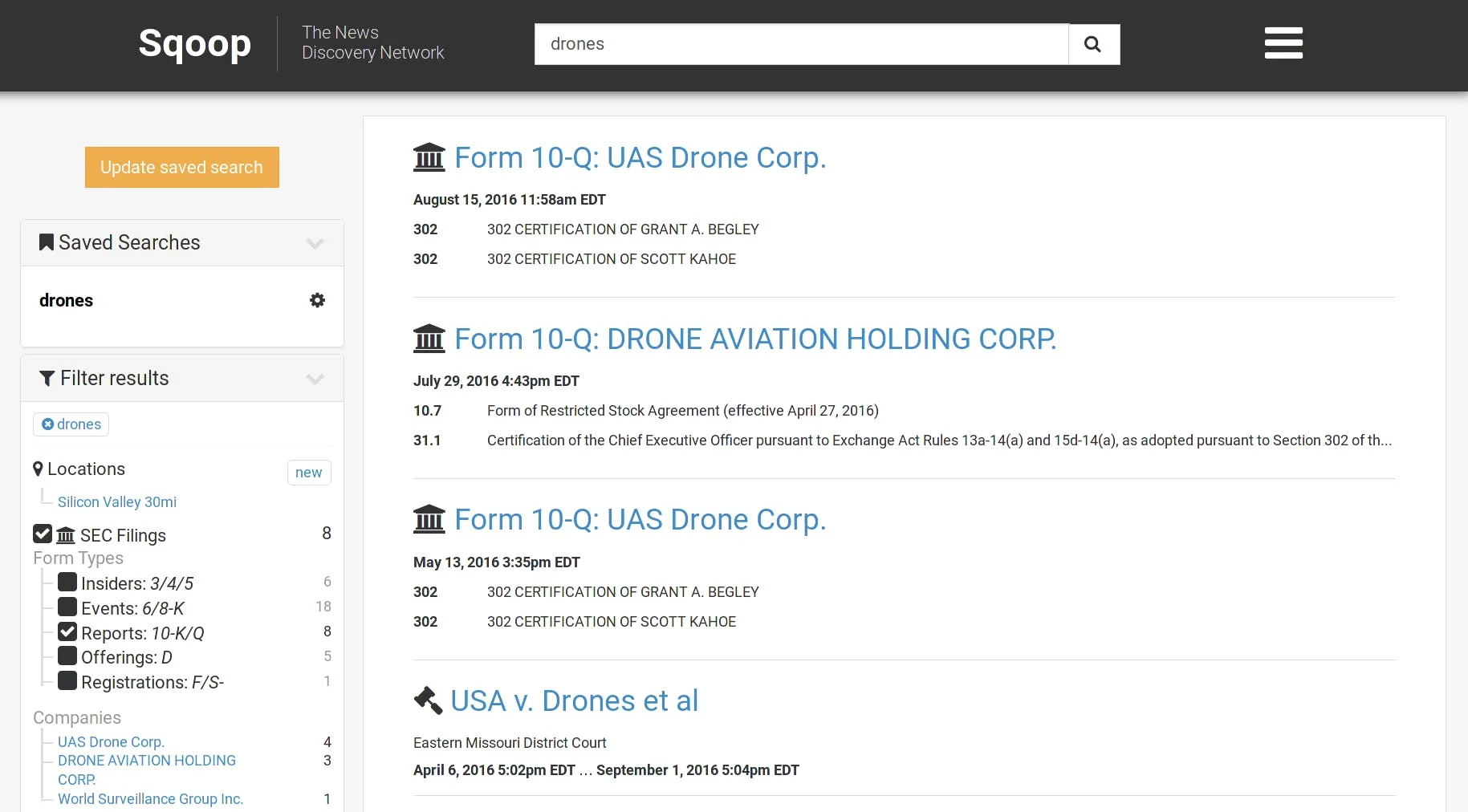Image resolution: width=1468 pixels, height=812 pixels.
Task: Remove the drones filter tag
Action: point(48,424)
